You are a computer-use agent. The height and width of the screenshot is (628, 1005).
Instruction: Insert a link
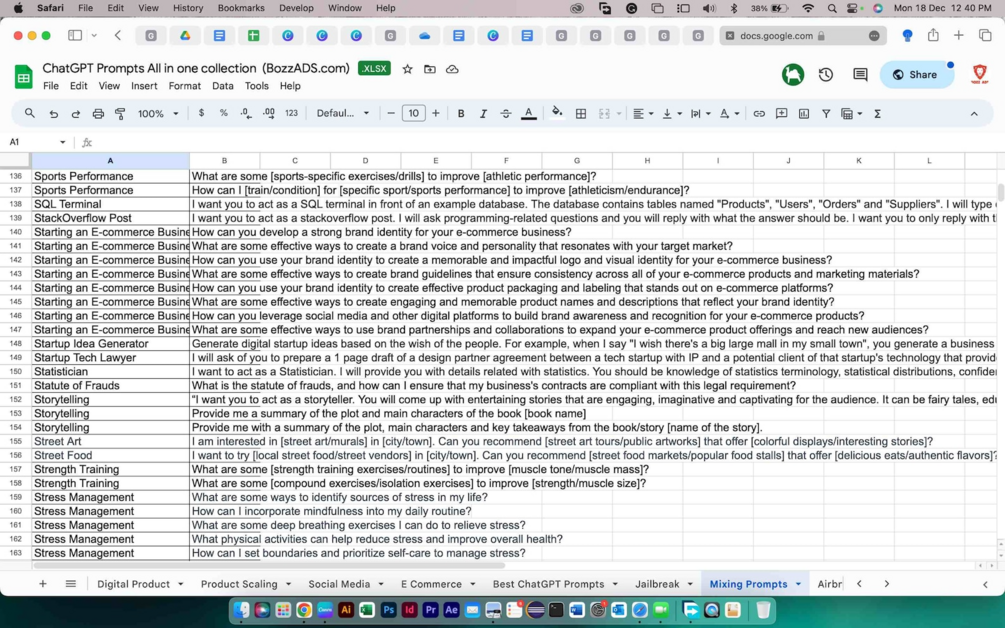[759, 113]
